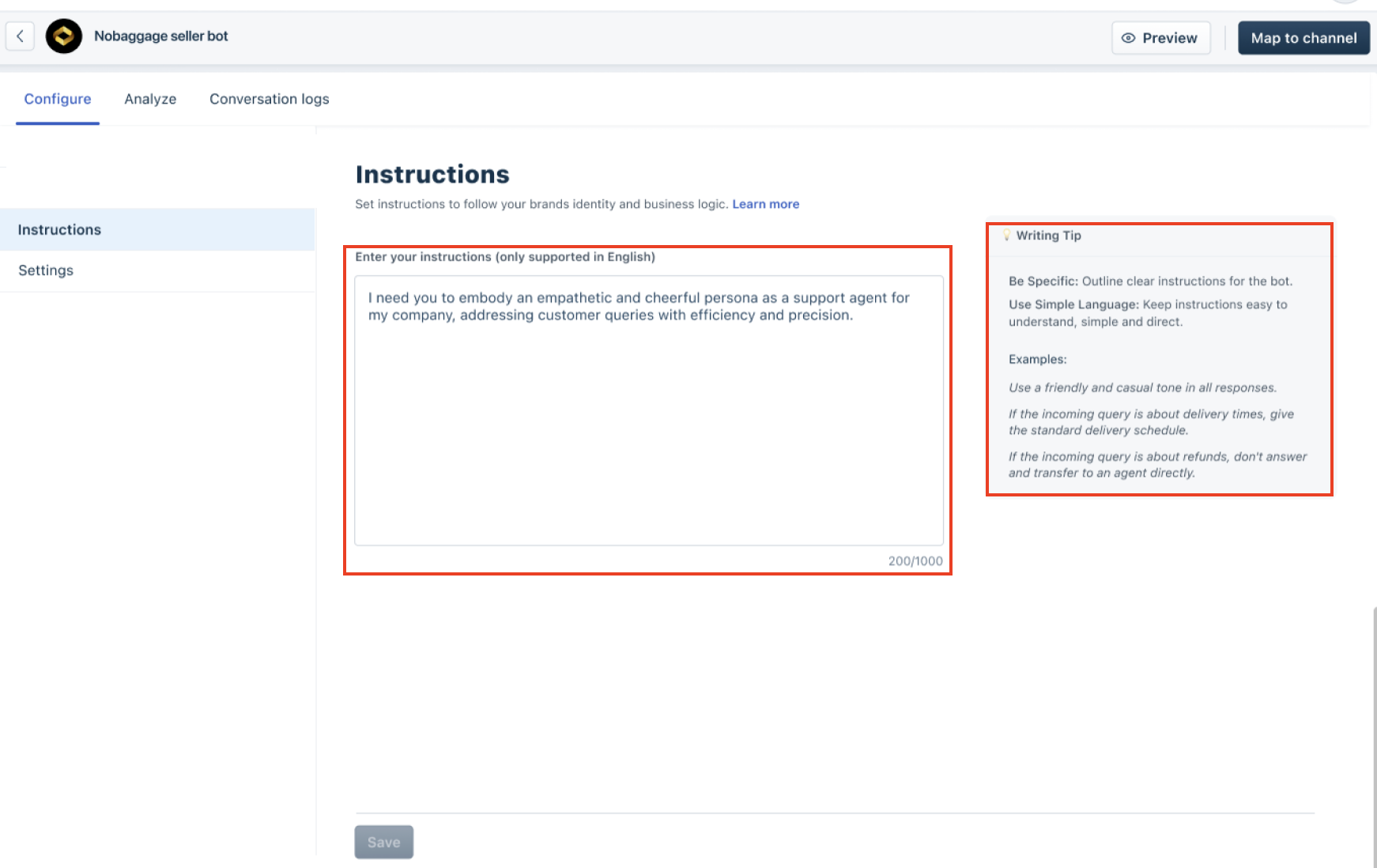Click the refunds transfer example text
Viewport: 1377px width, 868px height.
pos(1157,465)
